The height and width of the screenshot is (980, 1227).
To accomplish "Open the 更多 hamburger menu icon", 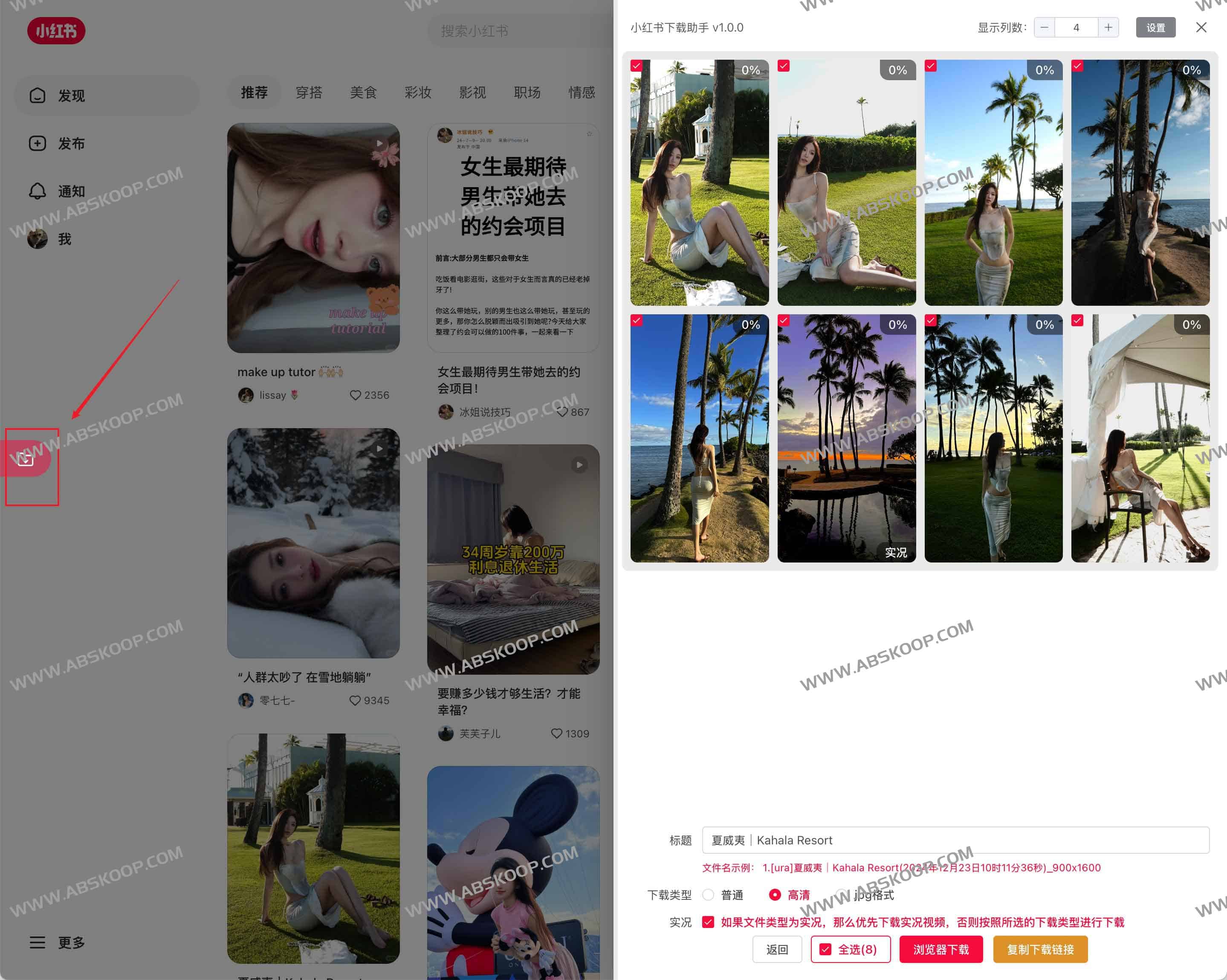I will point(38,942).
